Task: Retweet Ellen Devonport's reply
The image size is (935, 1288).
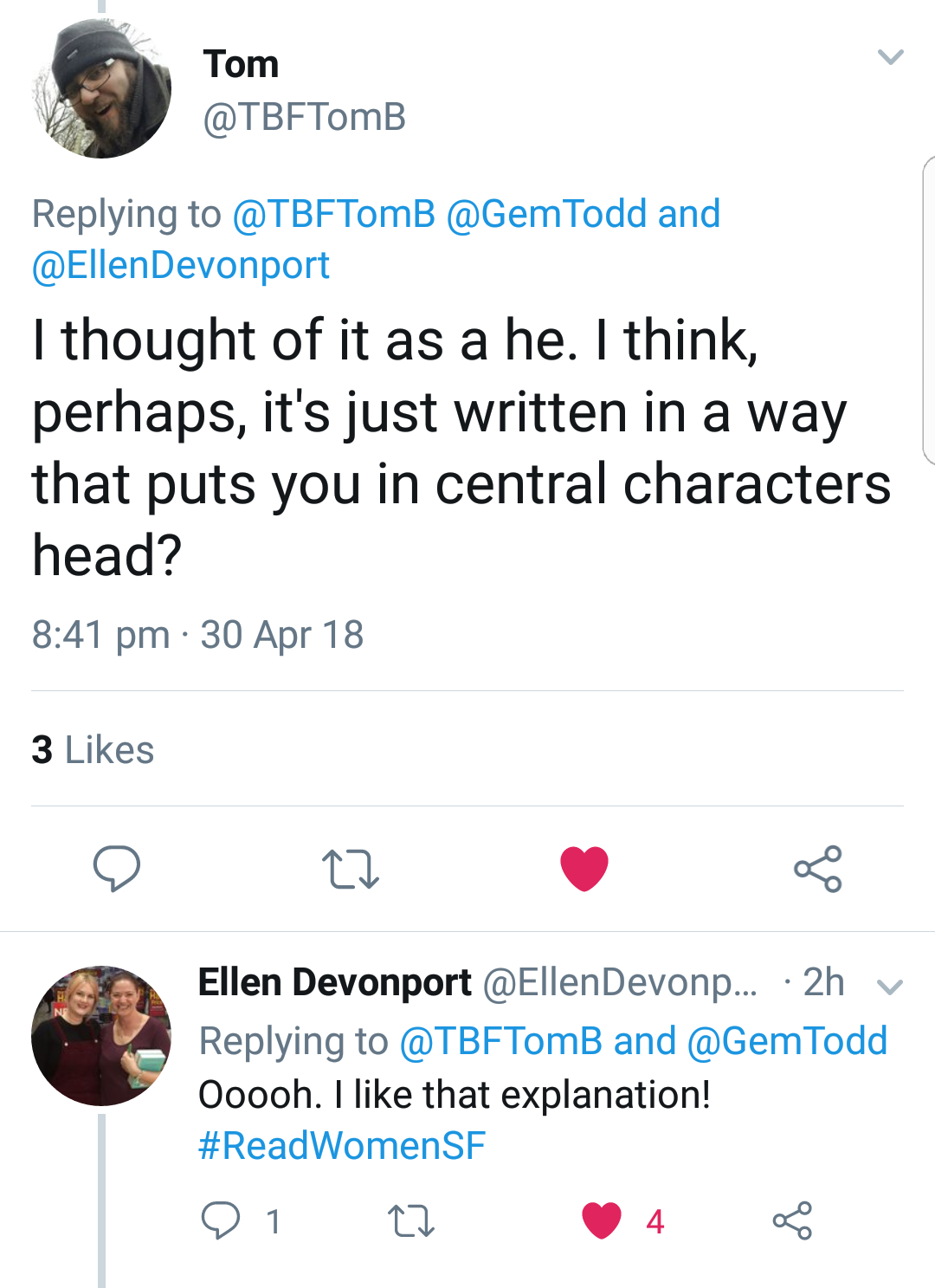Action: tap(411, 1220)
